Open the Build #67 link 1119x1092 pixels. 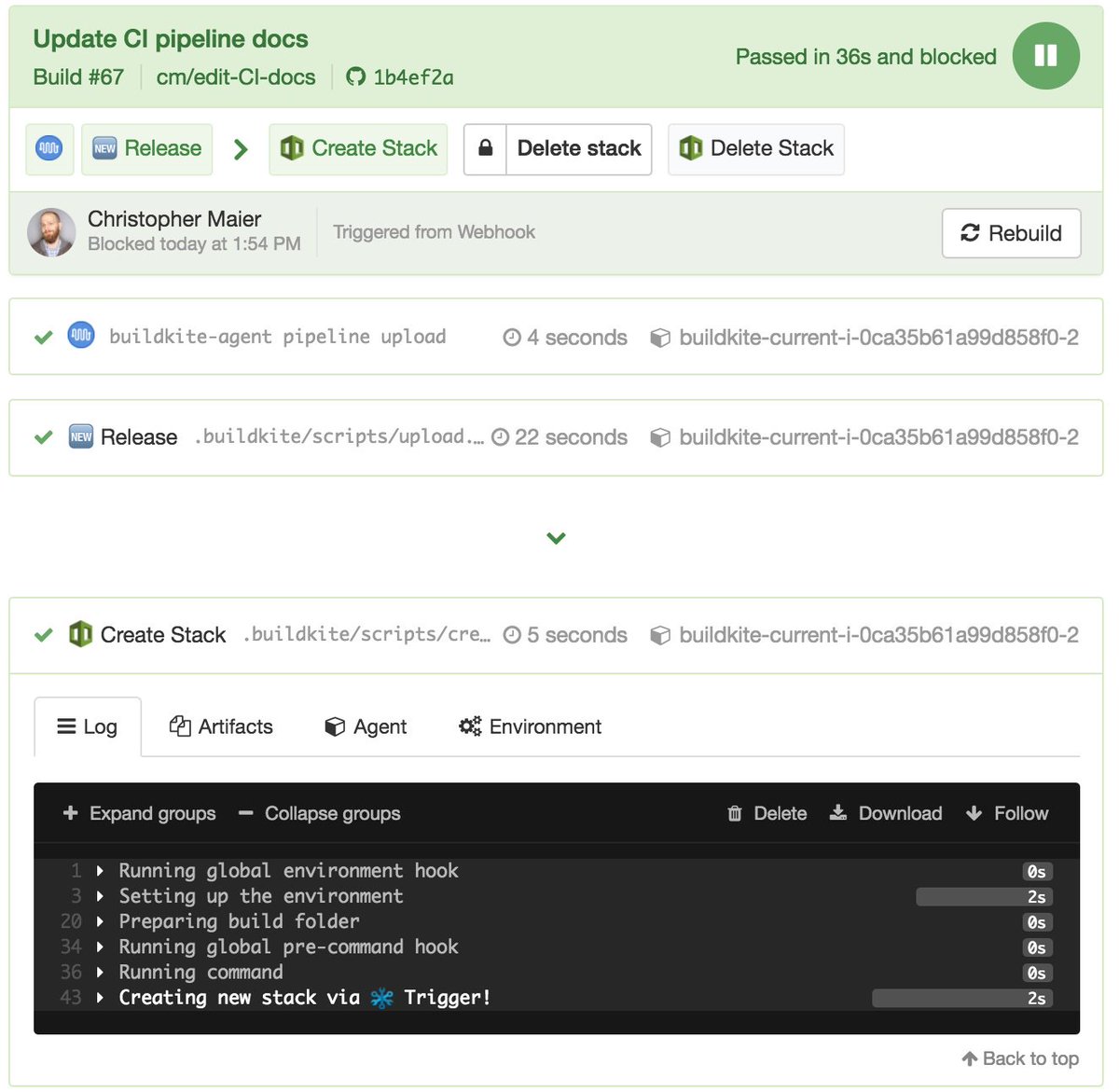[x=78, y=76]
